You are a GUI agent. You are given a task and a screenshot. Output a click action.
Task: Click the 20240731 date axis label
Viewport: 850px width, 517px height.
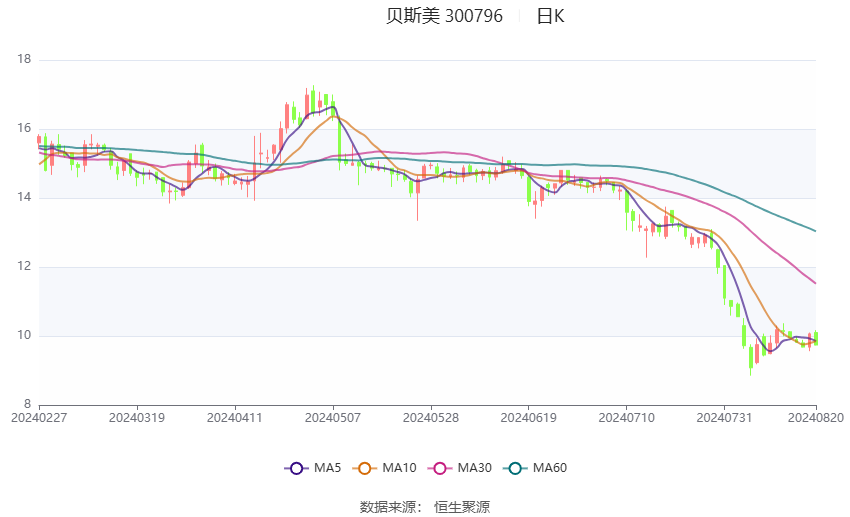point(724,418)
